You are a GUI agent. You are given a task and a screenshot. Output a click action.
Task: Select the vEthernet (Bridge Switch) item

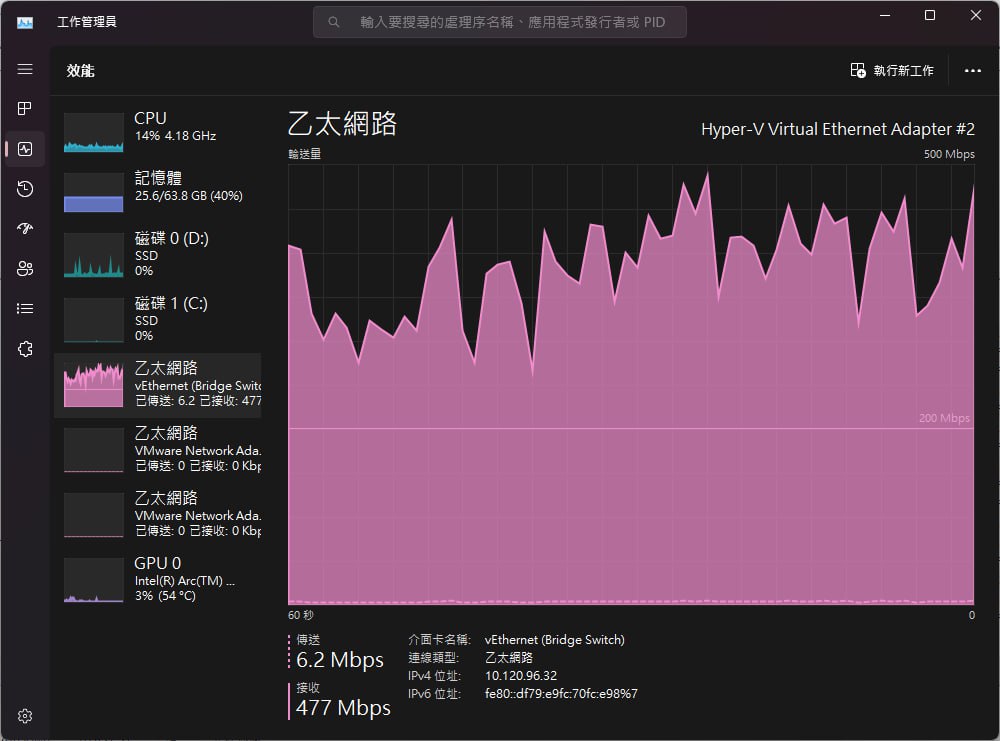(x=158, y=385)
